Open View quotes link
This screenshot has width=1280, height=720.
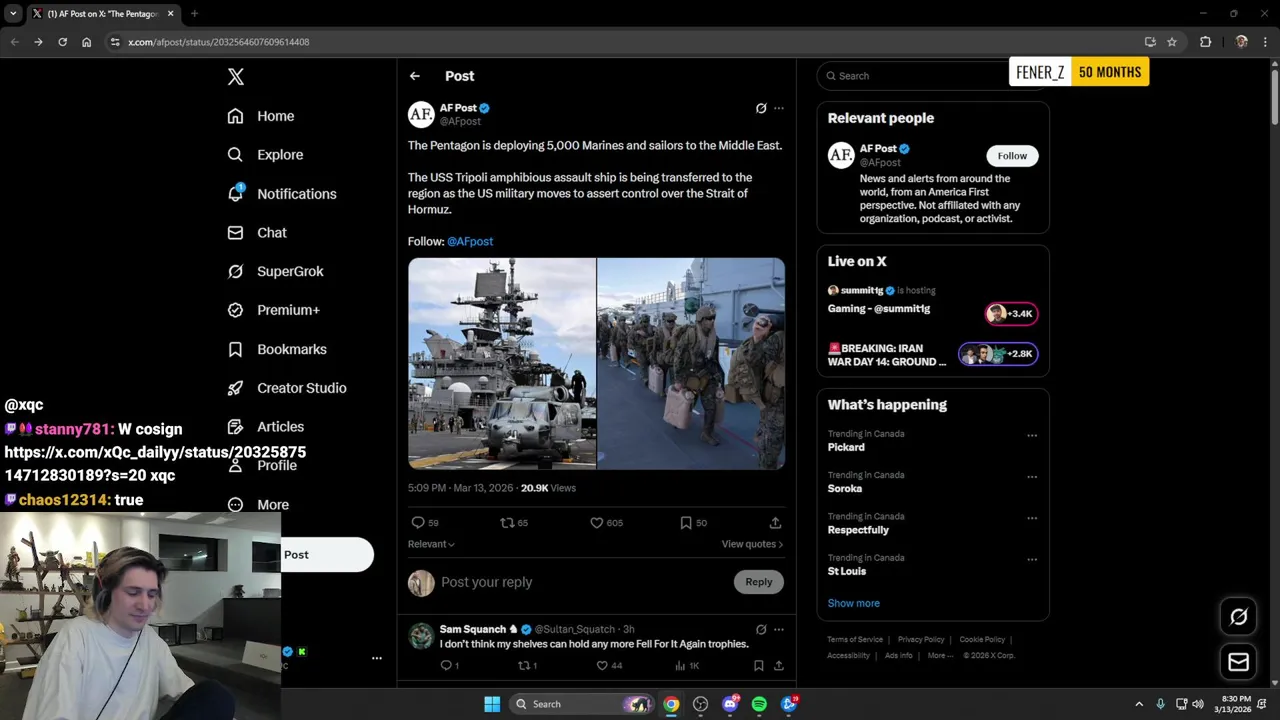point(752,544)
